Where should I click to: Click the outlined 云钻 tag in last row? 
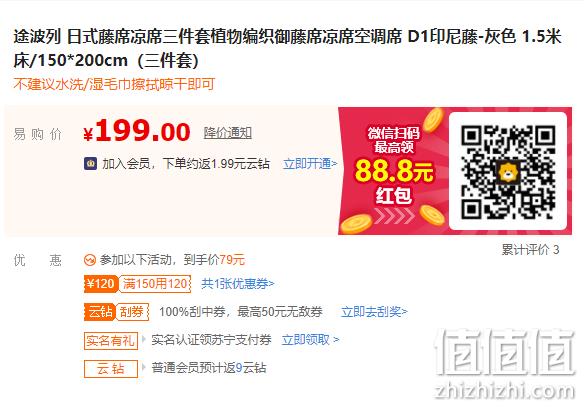111,369
